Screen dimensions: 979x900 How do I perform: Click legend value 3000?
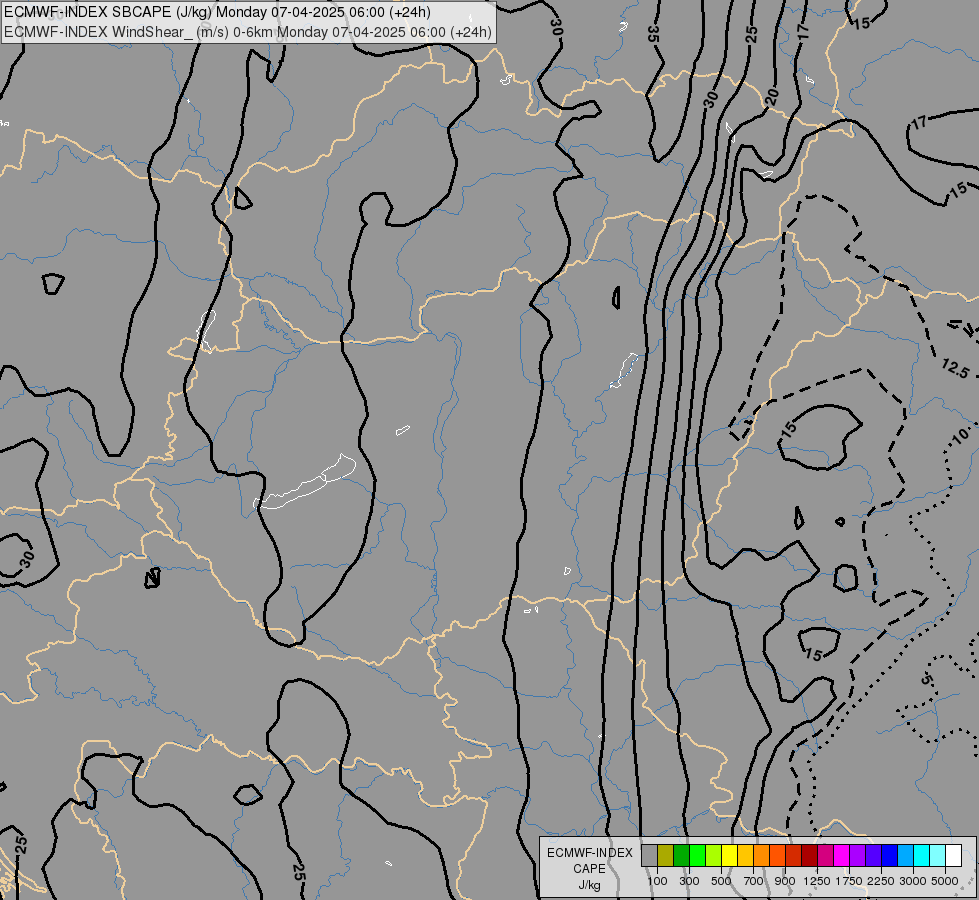pyautogui.click(x=913, y=881)
